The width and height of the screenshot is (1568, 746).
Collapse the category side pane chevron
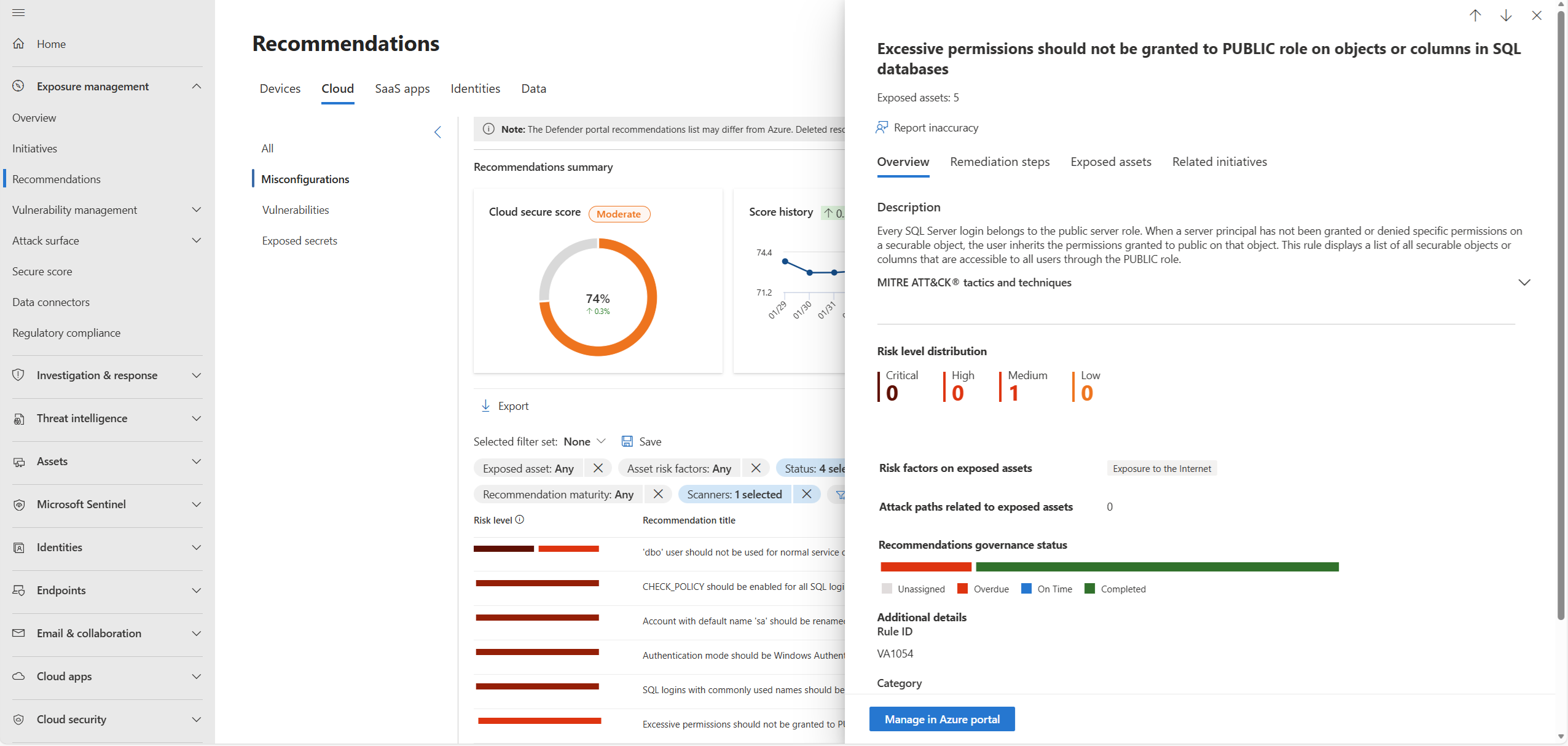[437, 132]
